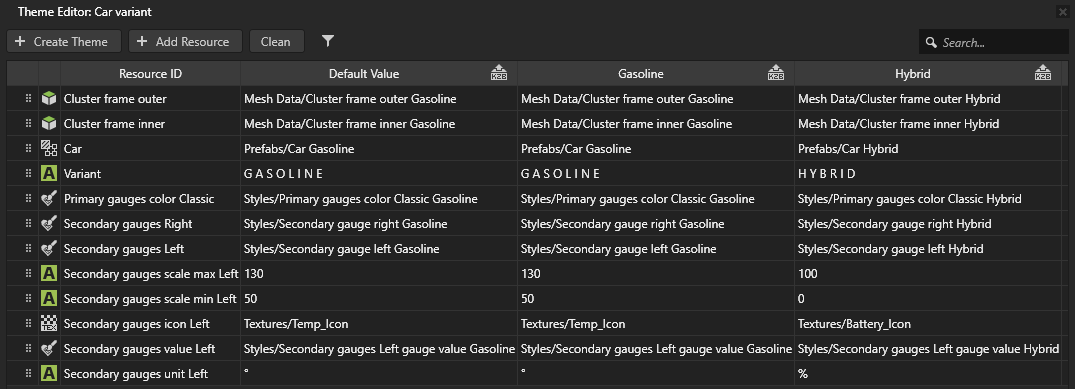
Task: Click drag handle of Secondary gauges unit Left row
Action: coord(28,374)
